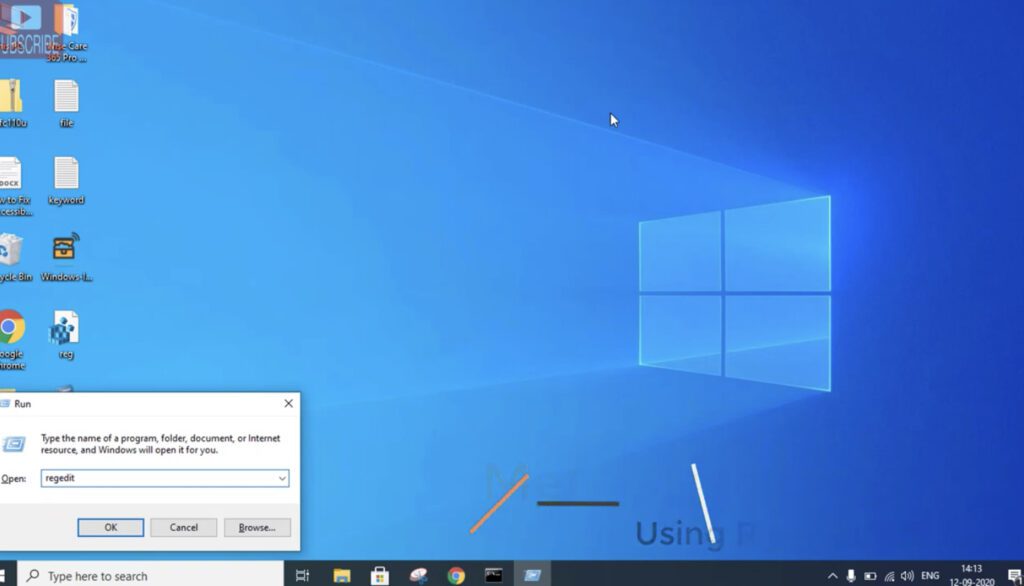Image resolution: width=1024 pixels, height=586 pixels.
Task: Open the Recycle Bin
Action: [11, 250]
